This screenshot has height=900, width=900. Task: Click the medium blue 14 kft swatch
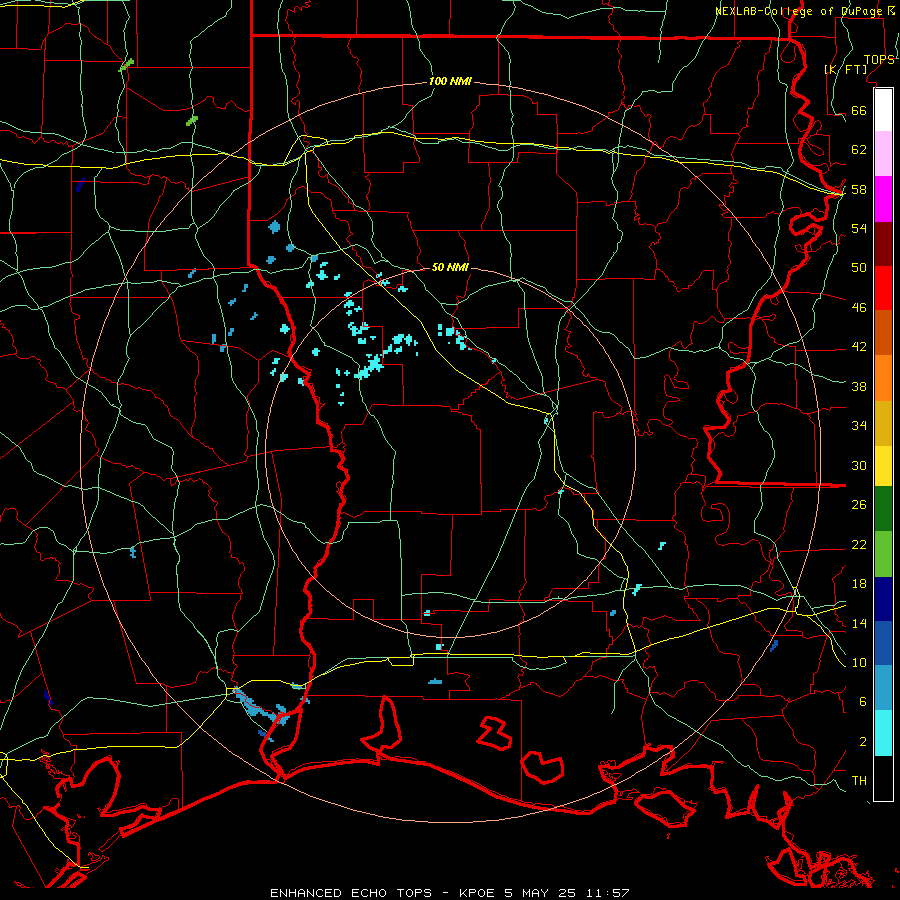tap(883, 643)
